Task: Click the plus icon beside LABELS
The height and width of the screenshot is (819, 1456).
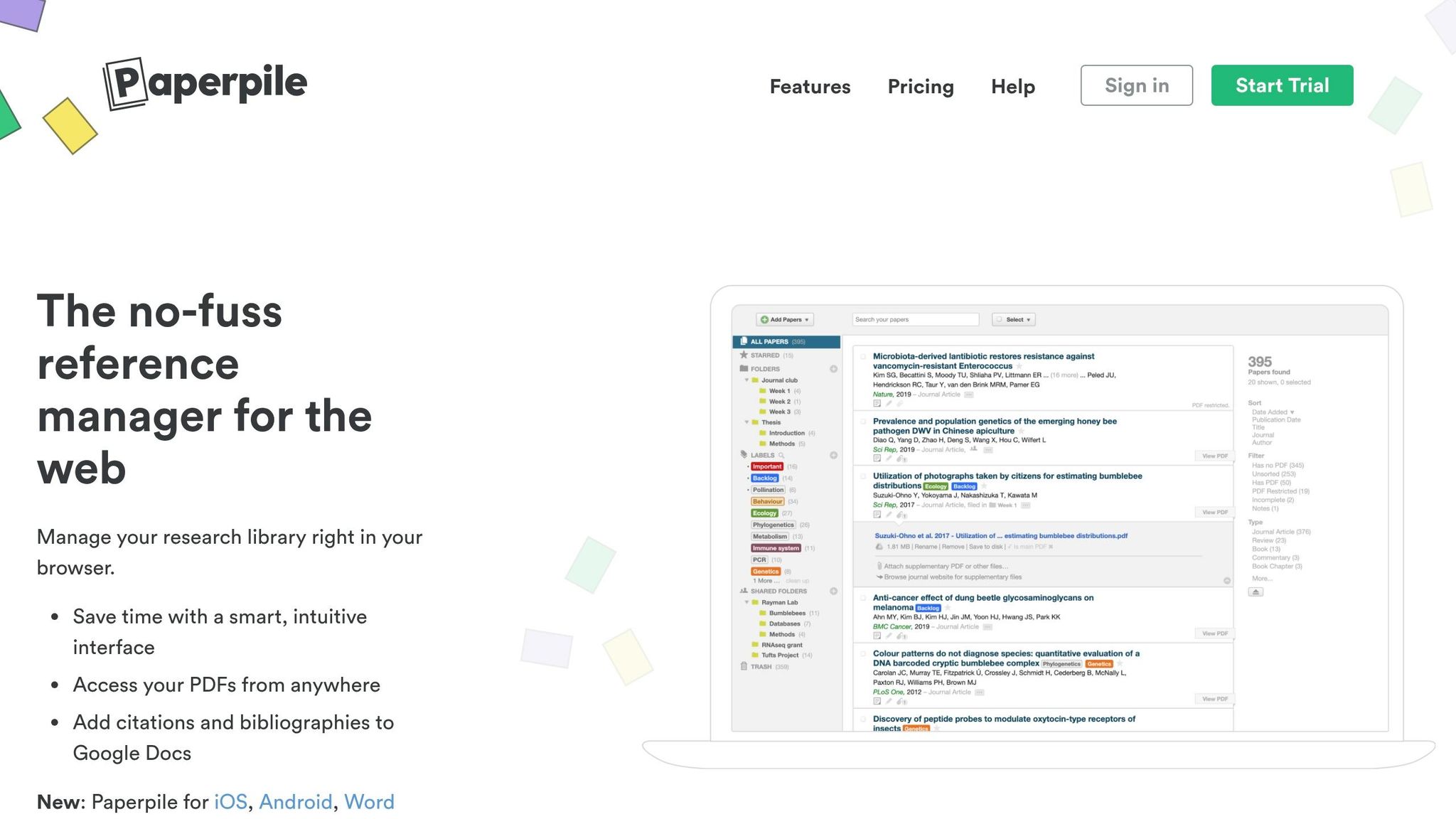Action: pos(833,455)
